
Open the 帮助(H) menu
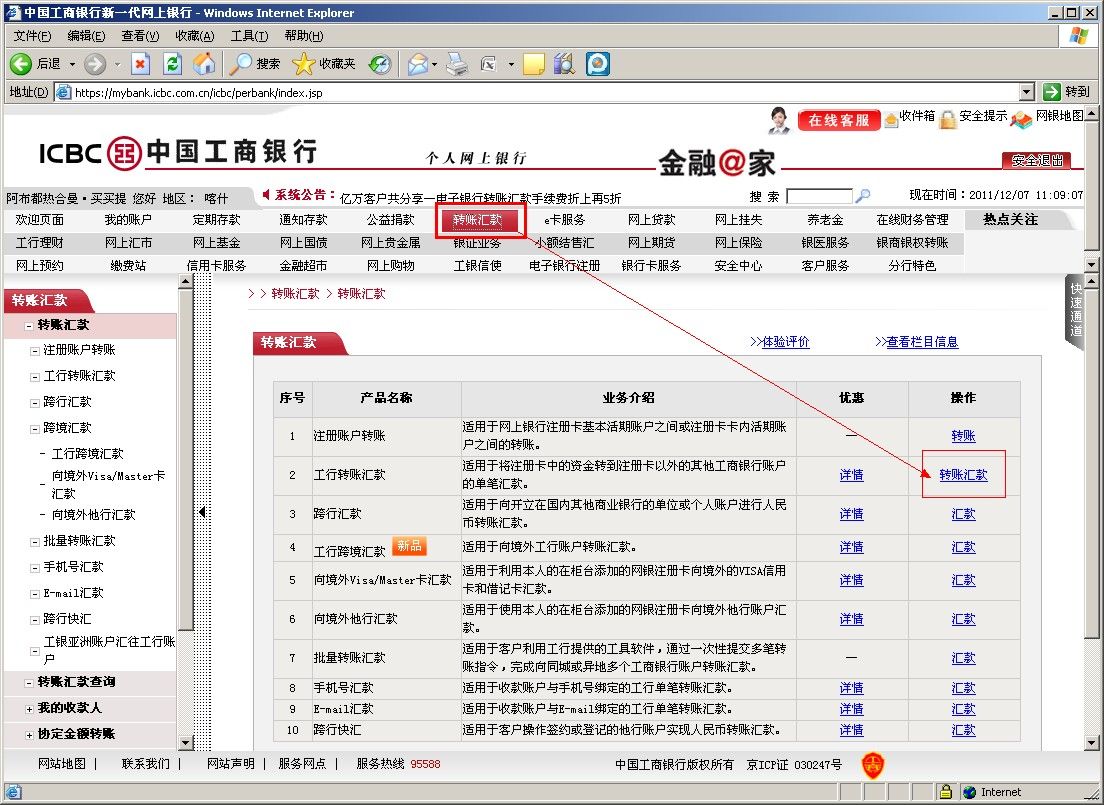(303, 36)
